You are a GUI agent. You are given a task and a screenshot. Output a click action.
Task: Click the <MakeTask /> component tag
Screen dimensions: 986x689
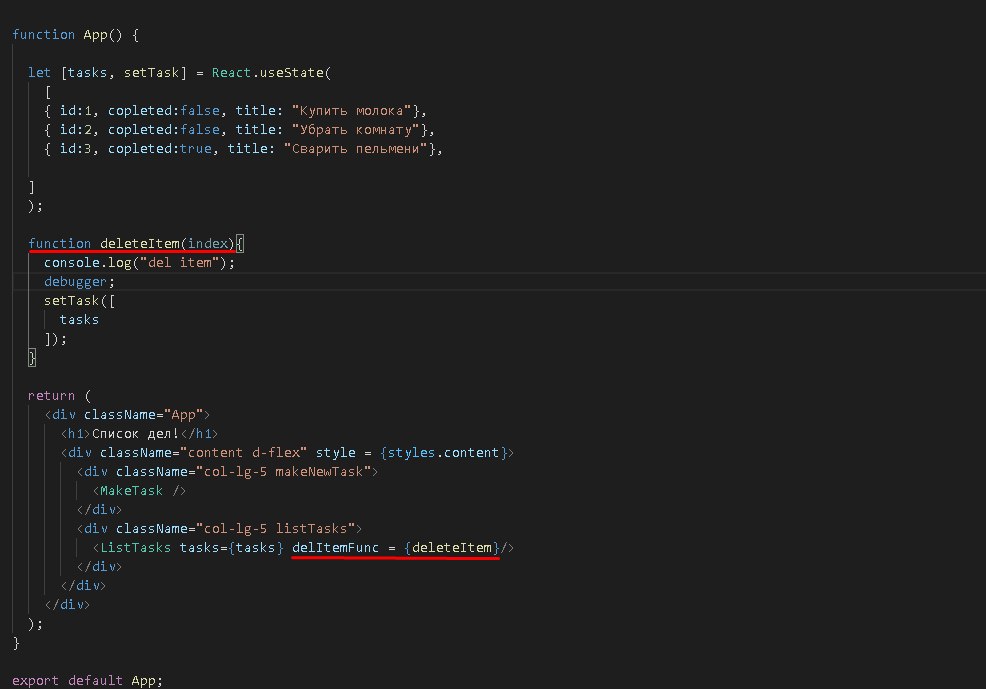139,491
